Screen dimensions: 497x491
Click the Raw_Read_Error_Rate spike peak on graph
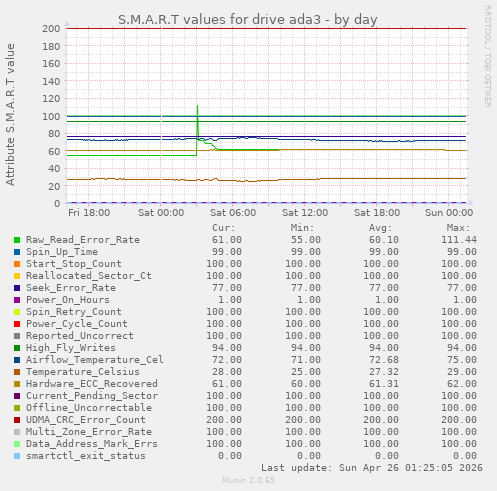[x=197, y=106]
